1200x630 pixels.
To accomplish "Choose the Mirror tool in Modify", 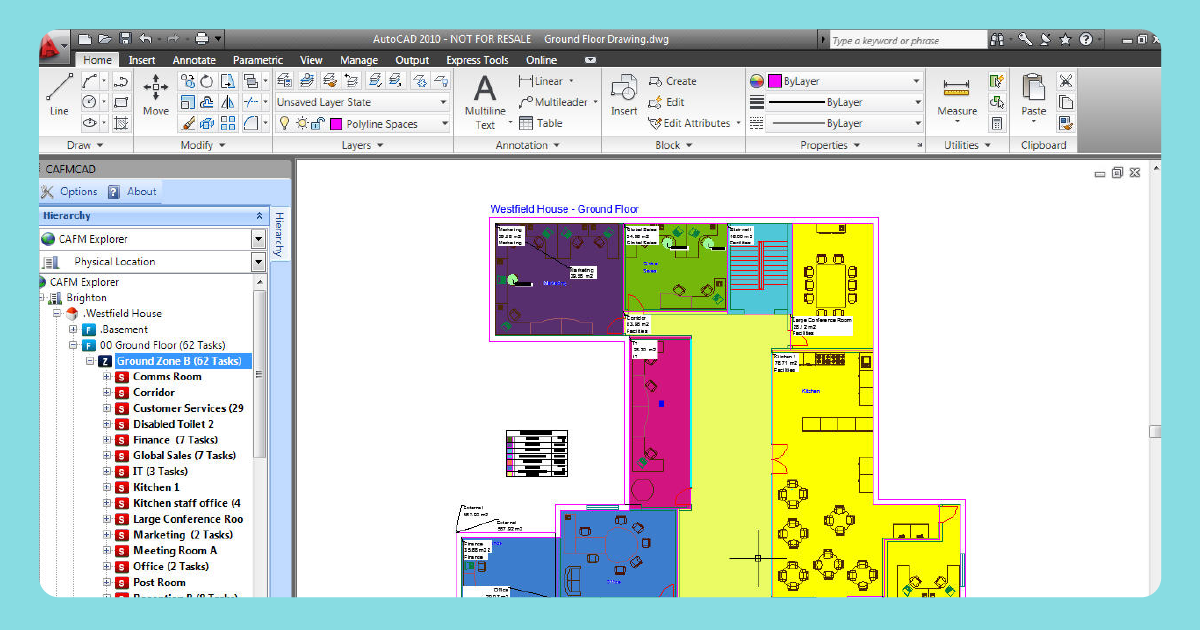I will point(228,102).
